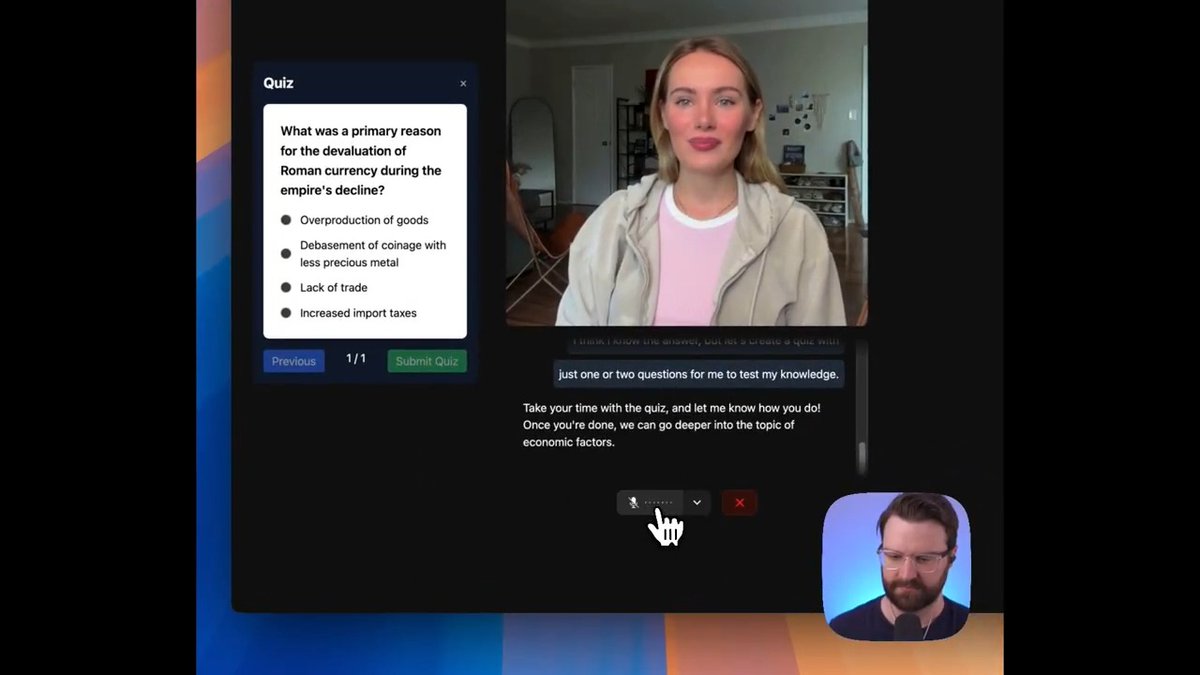Click the presenter webcam overlay thumbnail
Screen dimensions: 1200x675
click(896, 567)
